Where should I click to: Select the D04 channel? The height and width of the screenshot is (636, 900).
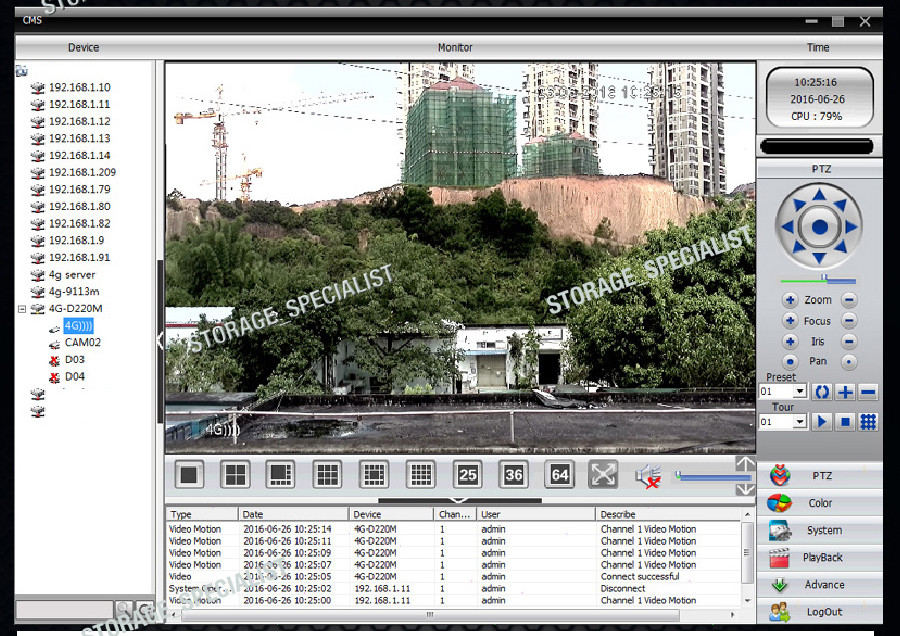point(75,377)
